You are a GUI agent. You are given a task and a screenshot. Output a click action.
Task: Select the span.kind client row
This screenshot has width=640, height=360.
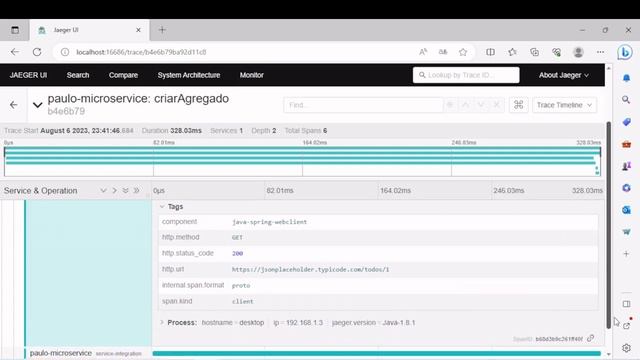click(x=378, y=301)
